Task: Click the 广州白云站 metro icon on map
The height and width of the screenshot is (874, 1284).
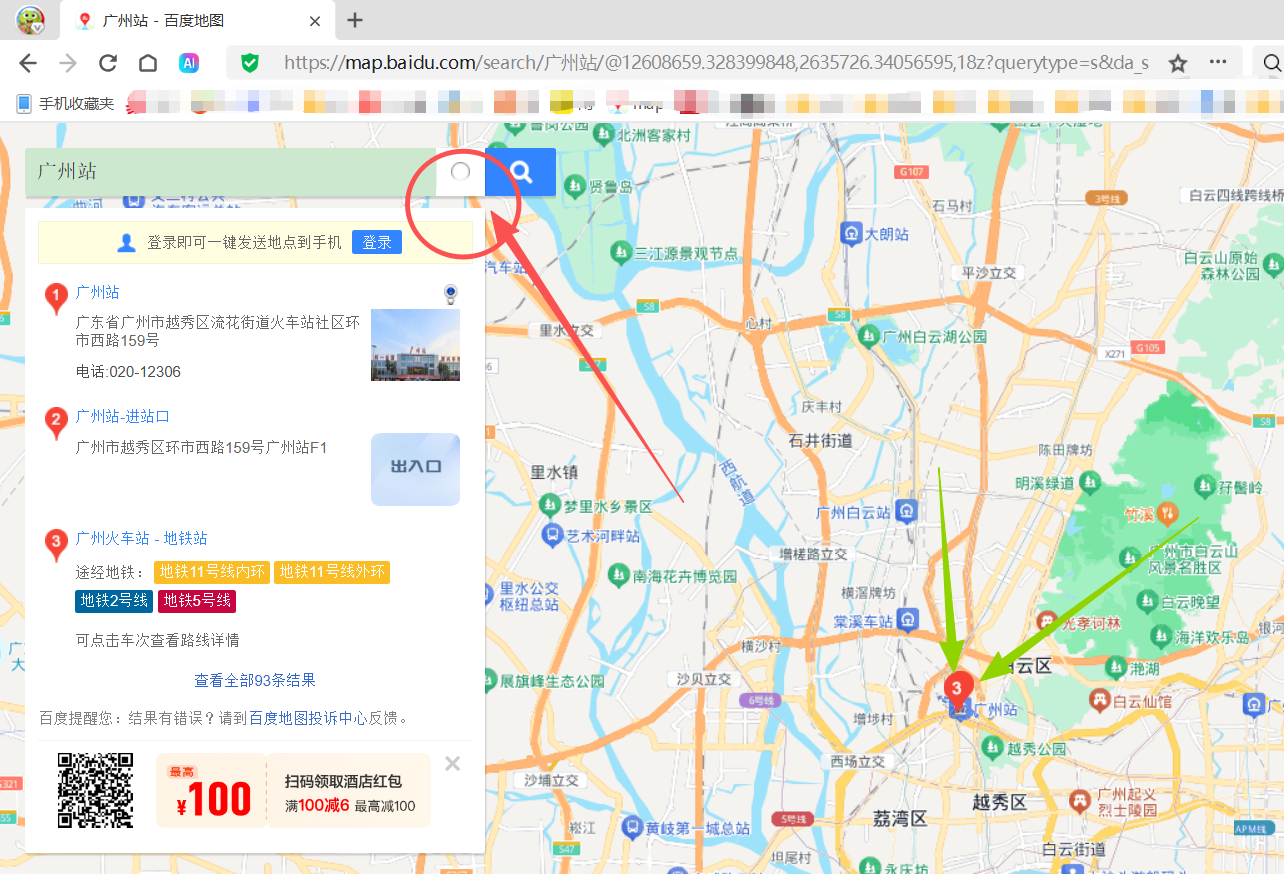Action: pos(905,511)
